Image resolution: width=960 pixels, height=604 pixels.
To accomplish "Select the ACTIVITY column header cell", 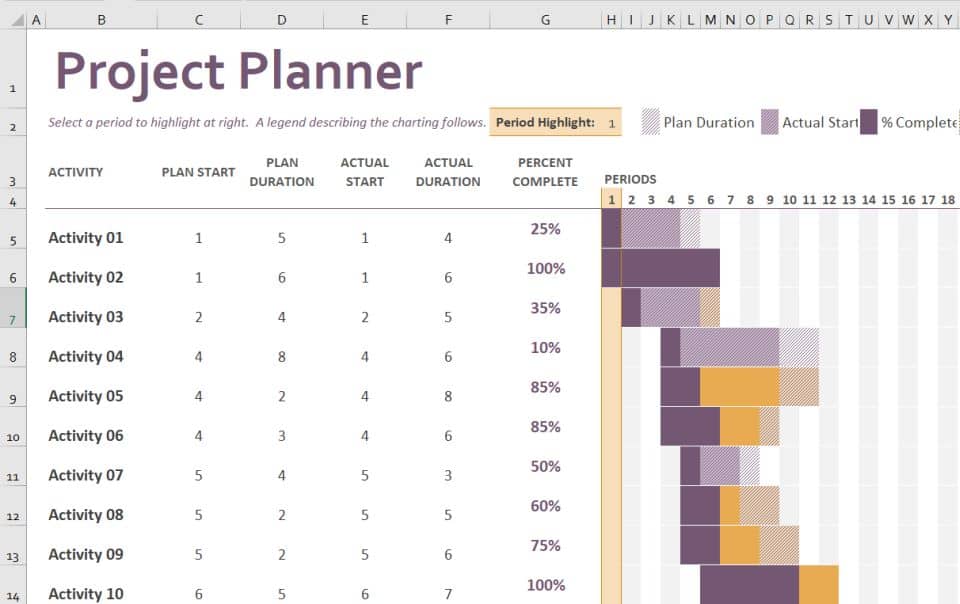I will click(76, 172).
